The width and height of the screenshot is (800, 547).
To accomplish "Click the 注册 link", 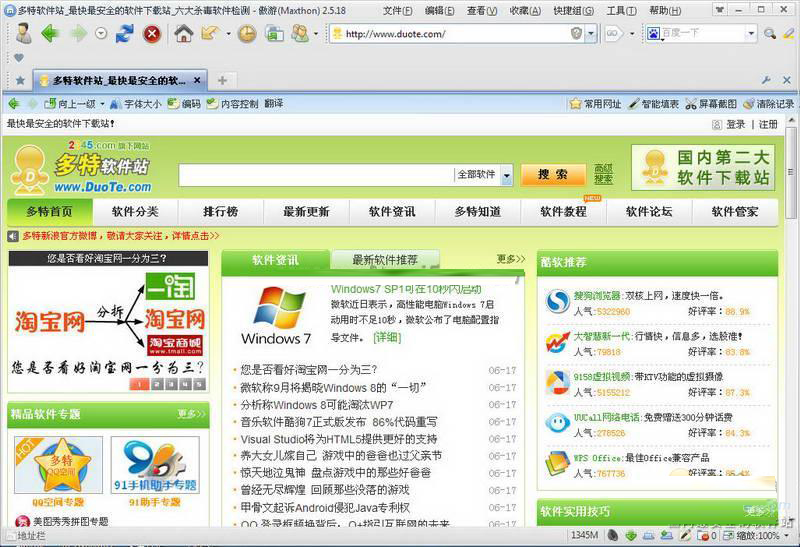I will [768, 125].
